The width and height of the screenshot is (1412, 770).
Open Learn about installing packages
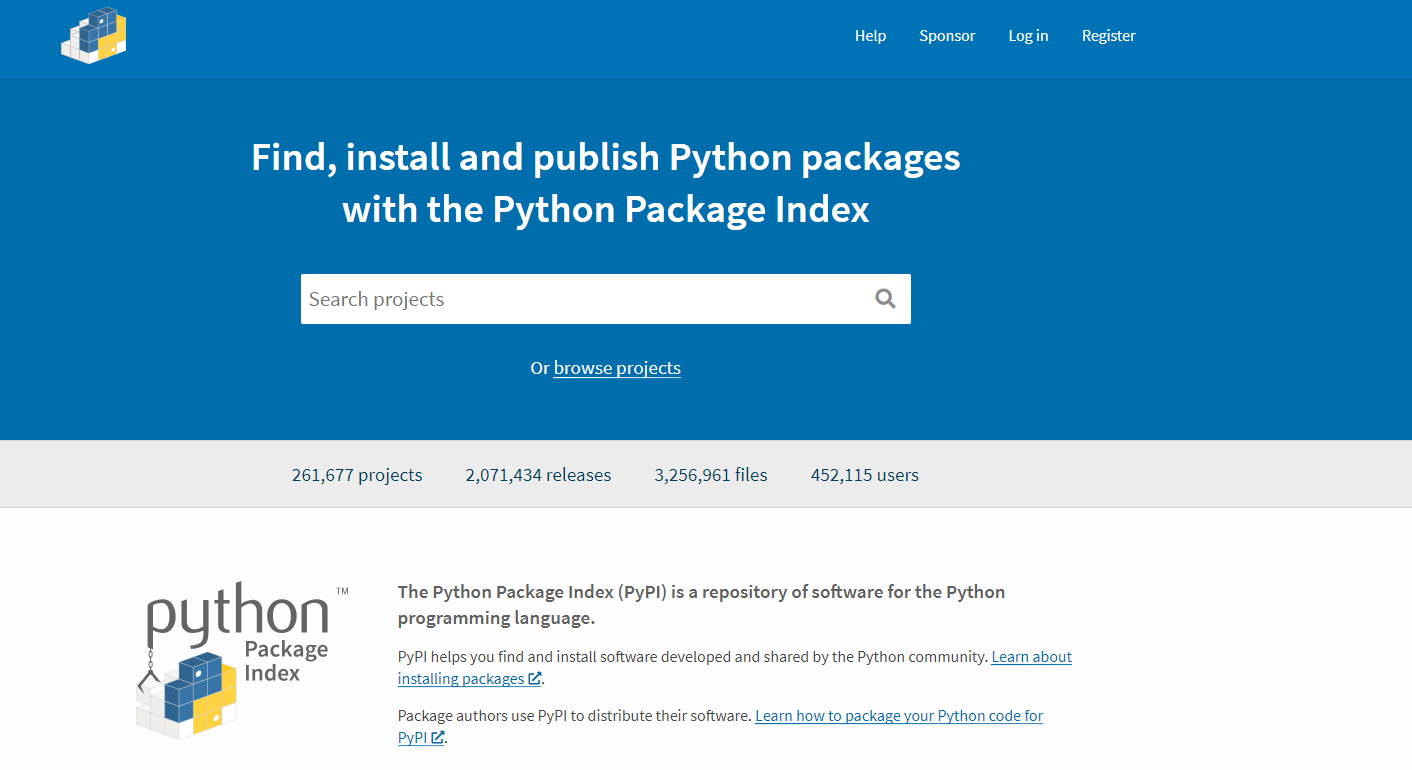[x=1031, y=657]
